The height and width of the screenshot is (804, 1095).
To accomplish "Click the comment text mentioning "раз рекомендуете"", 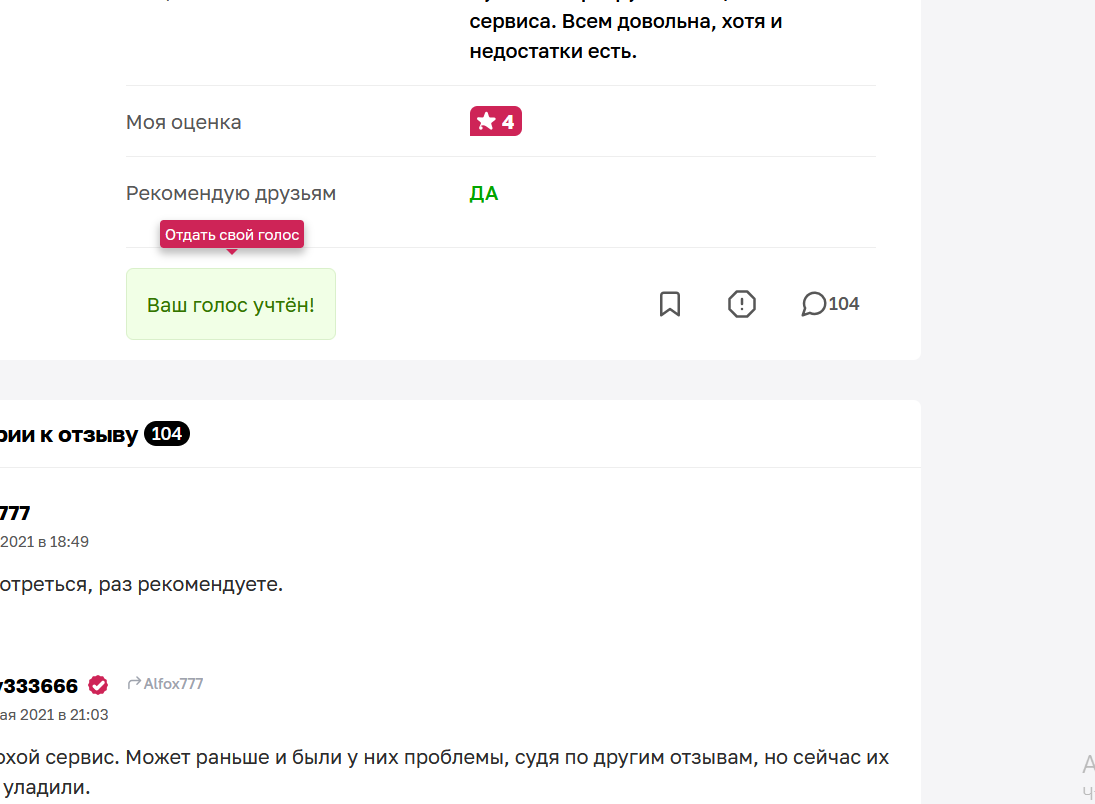I will point(141,584).
